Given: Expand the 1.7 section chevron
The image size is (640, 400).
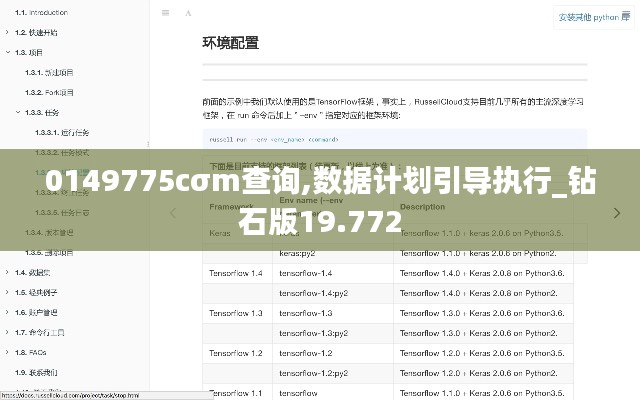Looking at the screenshot, I should tap(7, 332).
